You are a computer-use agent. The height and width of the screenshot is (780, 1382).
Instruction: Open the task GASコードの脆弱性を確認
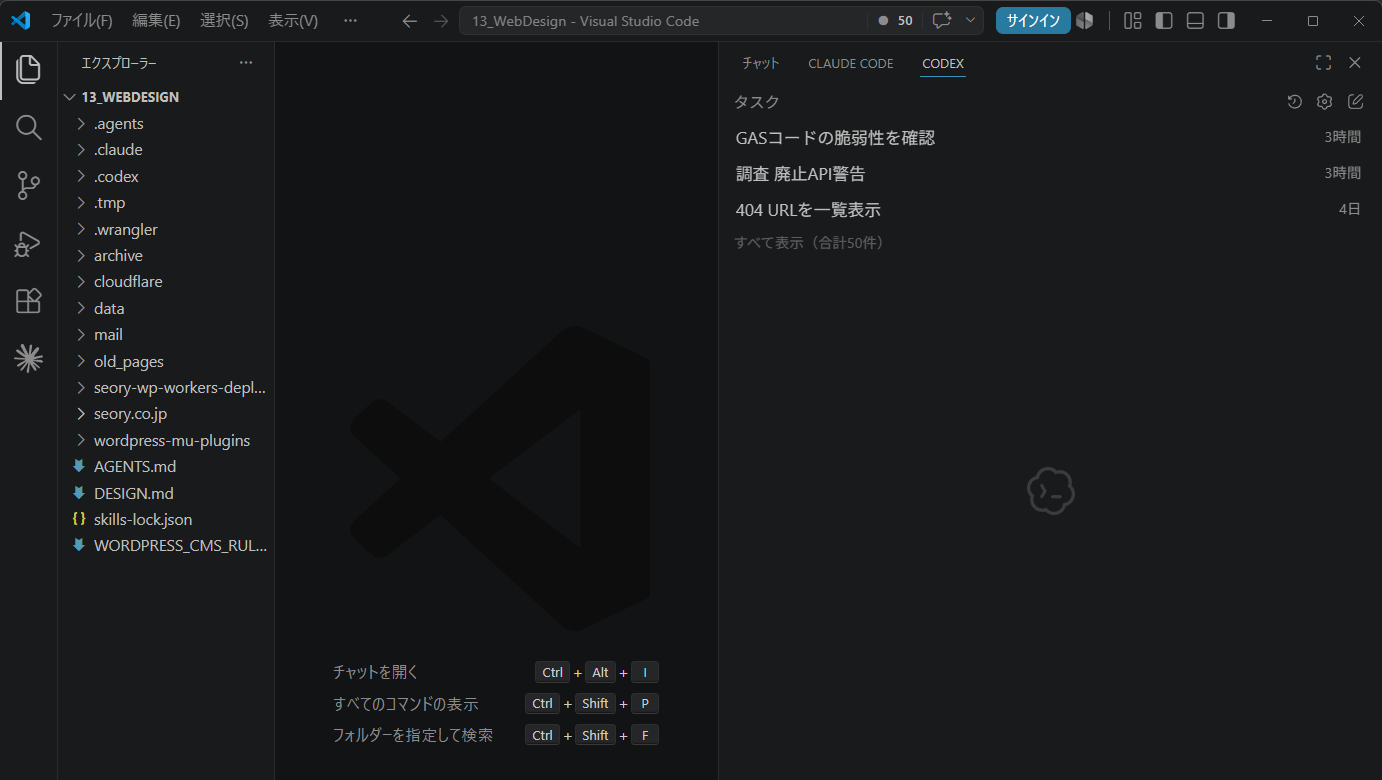pos(1048,138)
